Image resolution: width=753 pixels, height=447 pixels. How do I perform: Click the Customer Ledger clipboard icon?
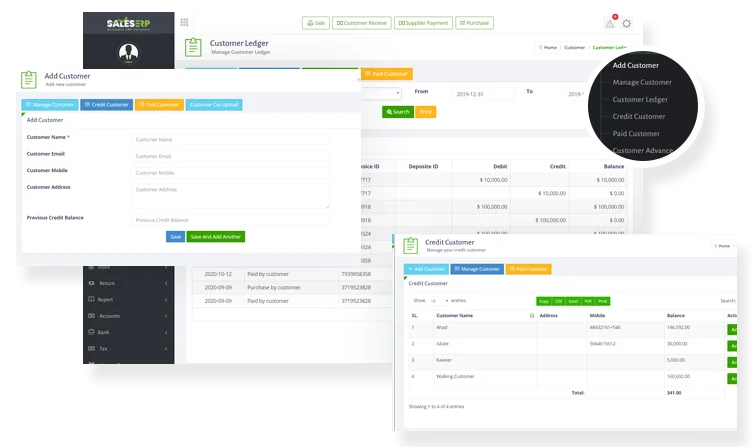coord(193,47)
